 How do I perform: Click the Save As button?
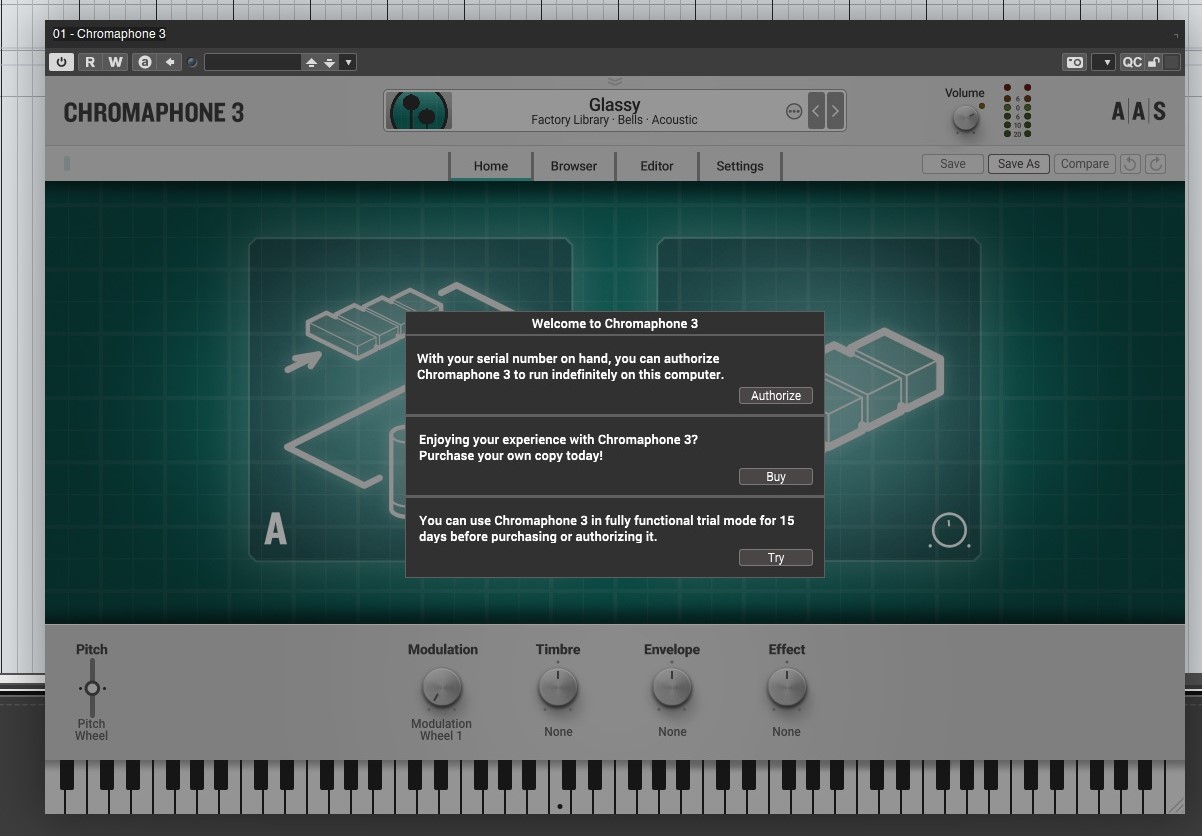coord(1019,164)
